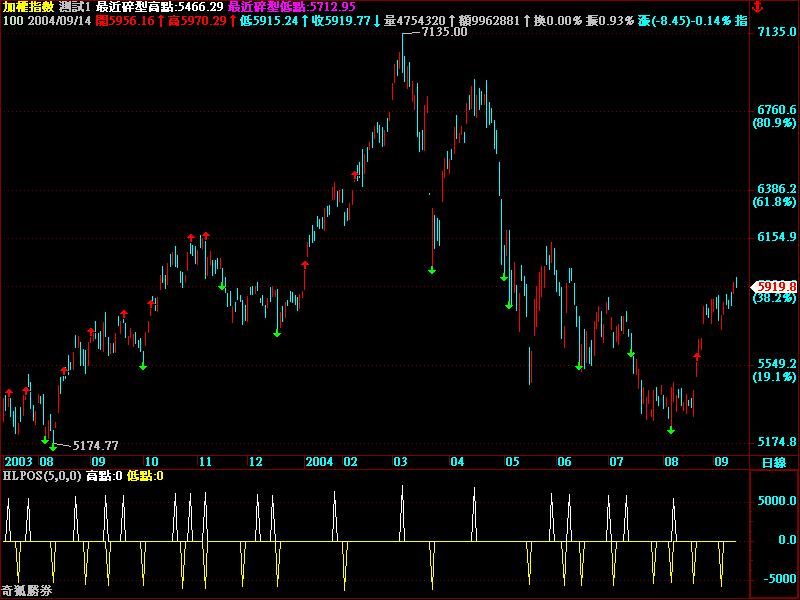The width and height of the screenshot is (800, 600).
Task: Click the 2004 year marker on time axis
Action: point(319,462)
